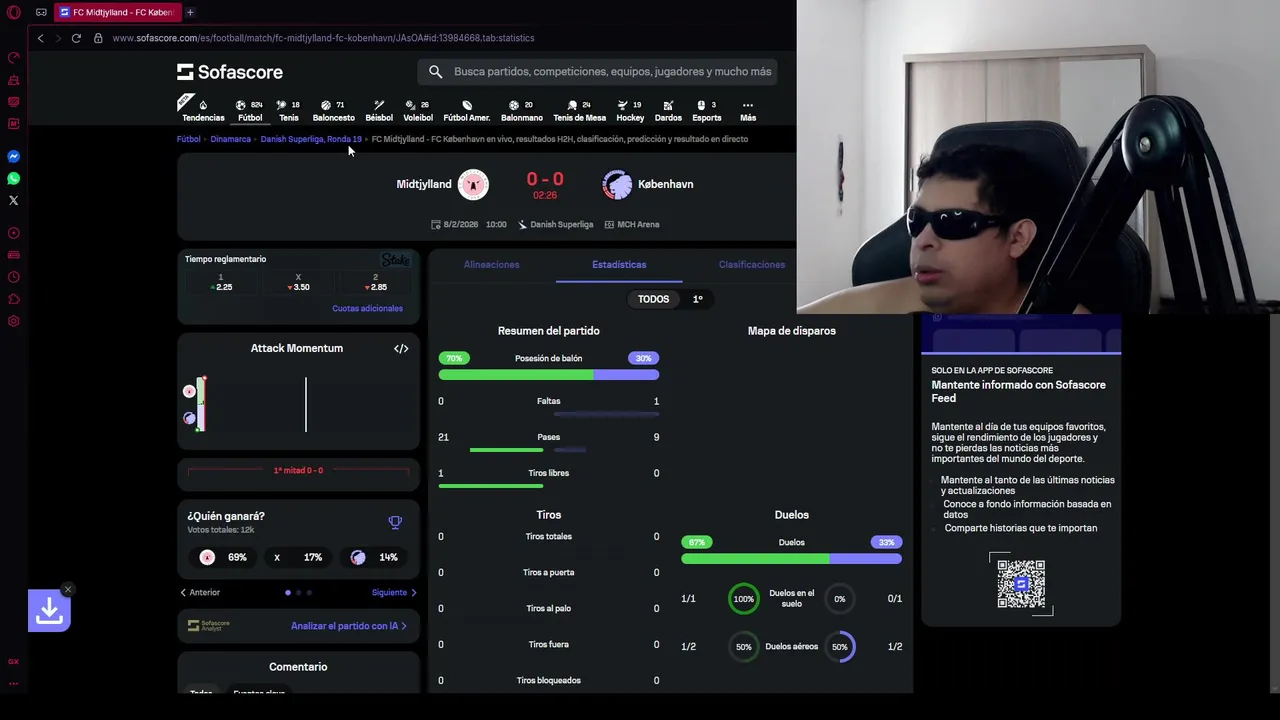Click the København team crest in the header
Viewport: 1280px width, 720px height.
coord(617,184)
